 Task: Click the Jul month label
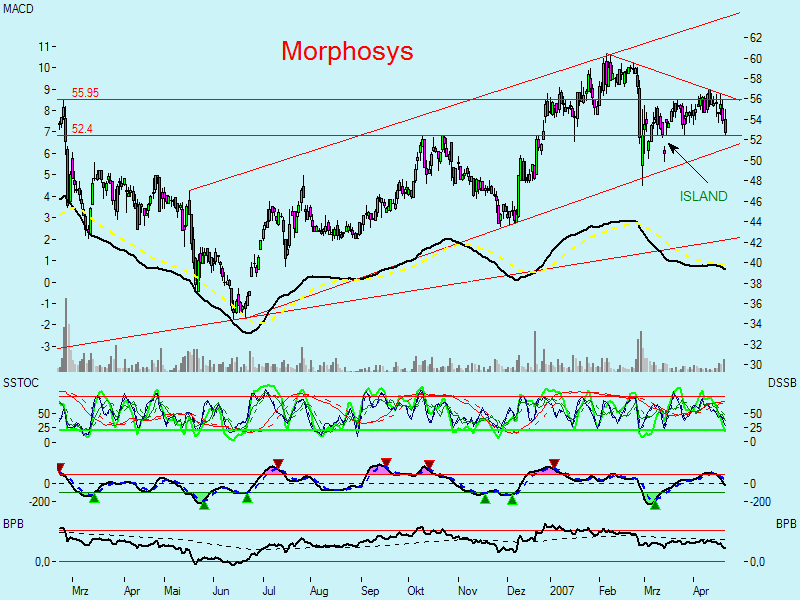269,591
